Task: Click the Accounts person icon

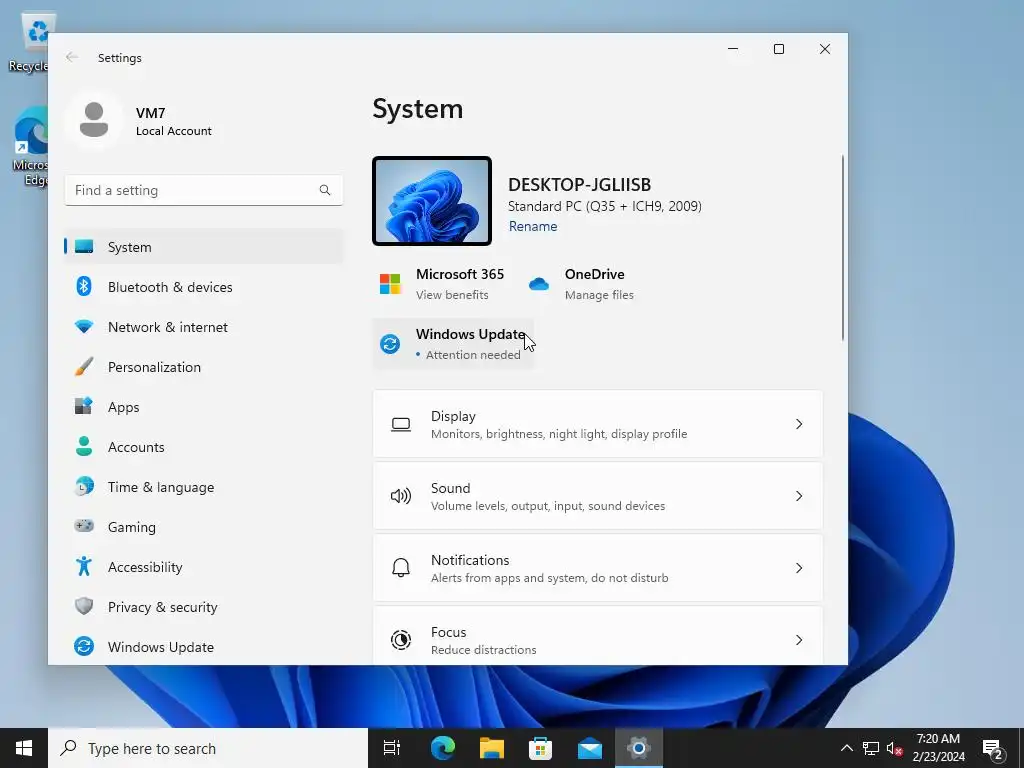Action: [x=84, y=447]
